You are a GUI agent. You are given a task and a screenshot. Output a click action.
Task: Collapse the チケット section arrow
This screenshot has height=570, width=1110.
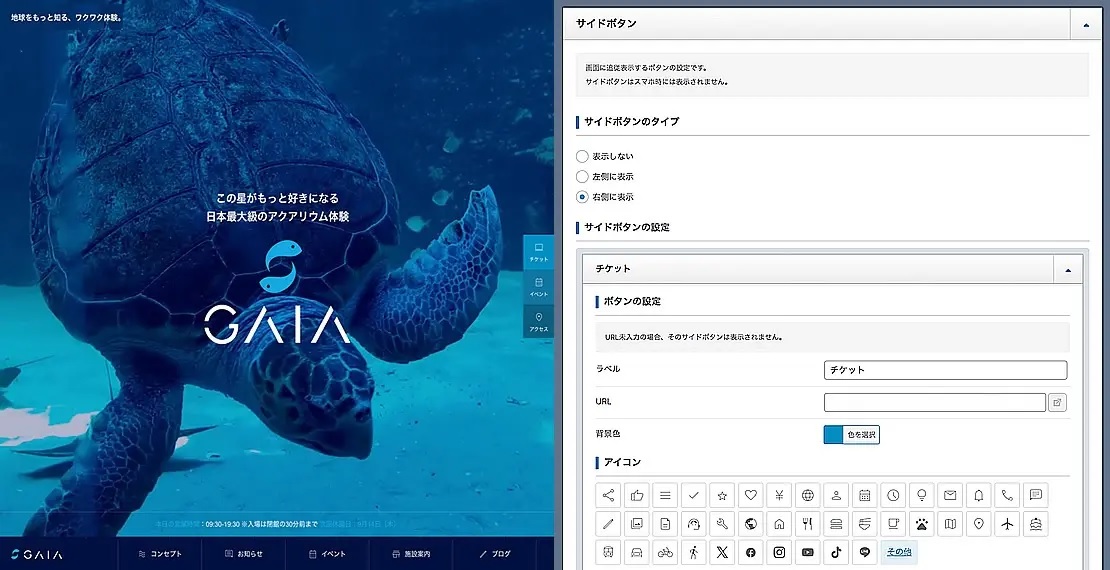(1068, 270)
